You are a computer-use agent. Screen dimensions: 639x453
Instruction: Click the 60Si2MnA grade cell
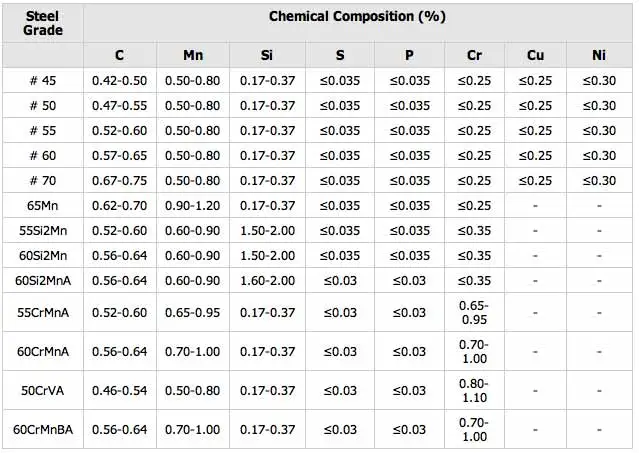42,281
